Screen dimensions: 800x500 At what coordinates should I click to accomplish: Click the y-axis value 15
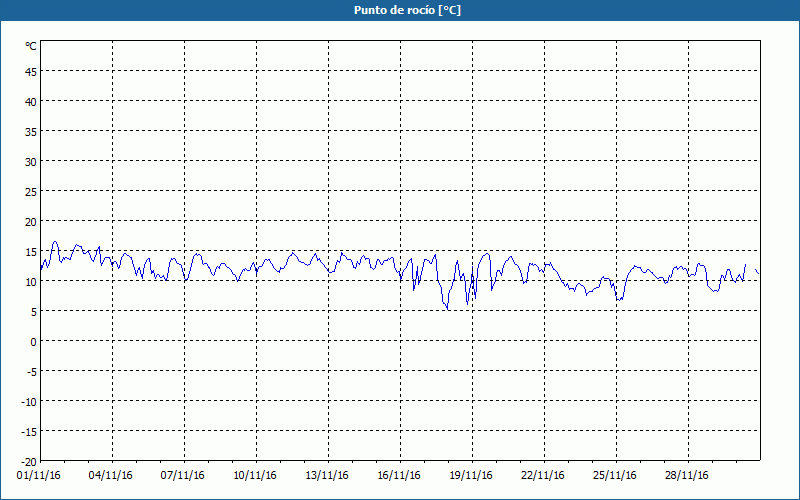tap(31, 252)
